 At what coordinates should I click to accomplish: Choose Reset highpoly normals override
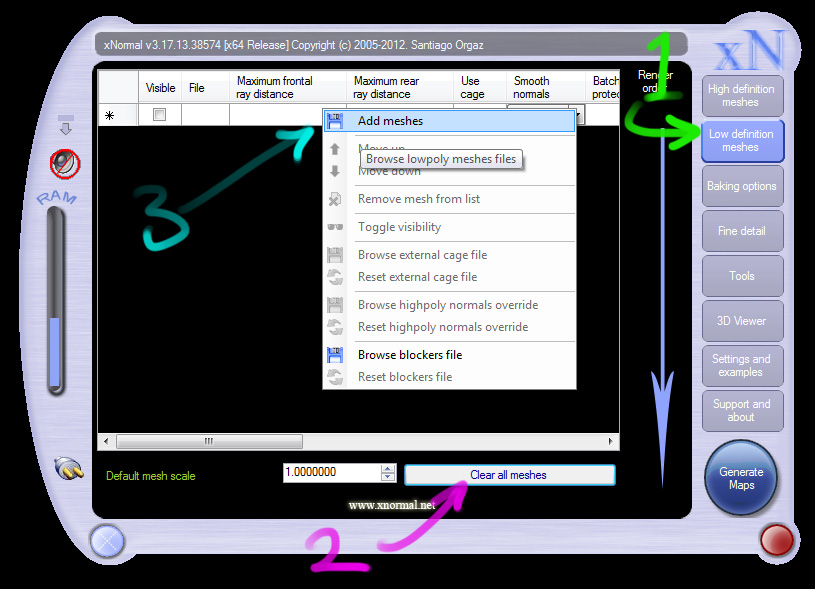pyautogui.click(x=449, y=327)
